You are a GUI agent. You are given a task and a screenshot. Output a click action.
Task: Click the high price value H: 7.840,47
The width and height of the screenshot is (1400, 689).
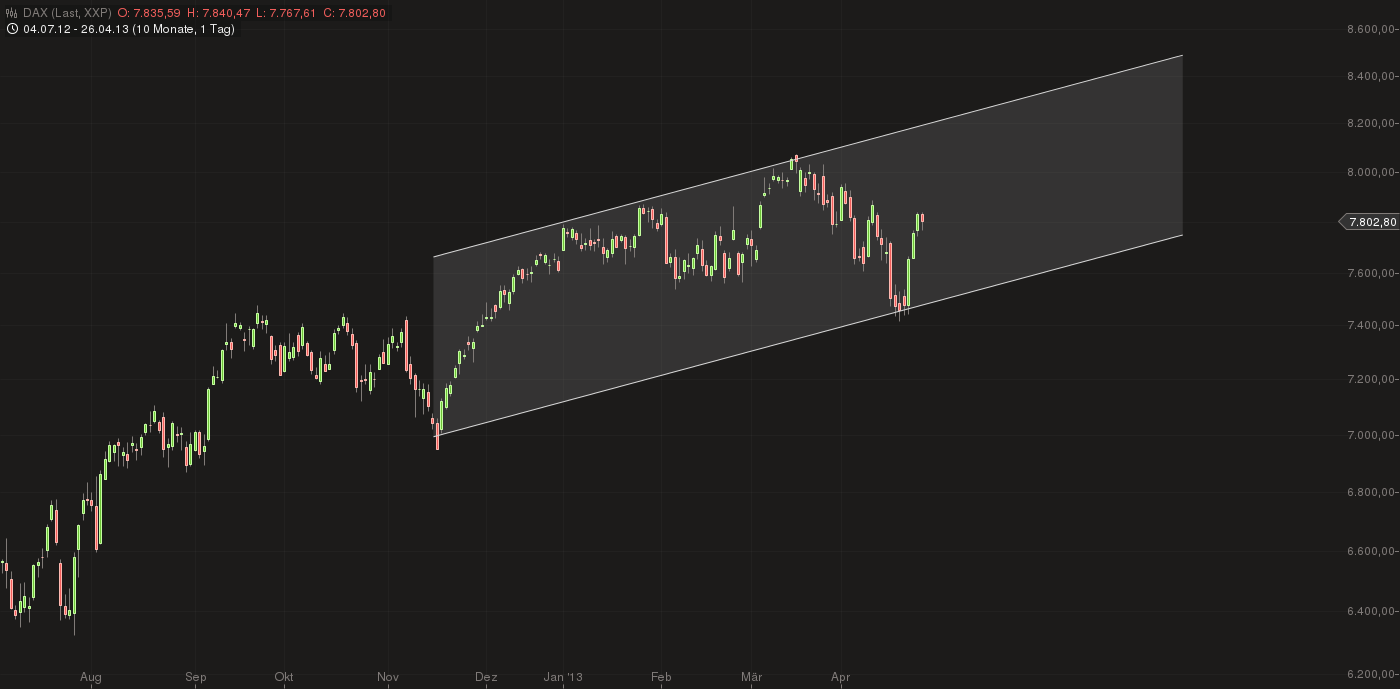tap(220, 13)
